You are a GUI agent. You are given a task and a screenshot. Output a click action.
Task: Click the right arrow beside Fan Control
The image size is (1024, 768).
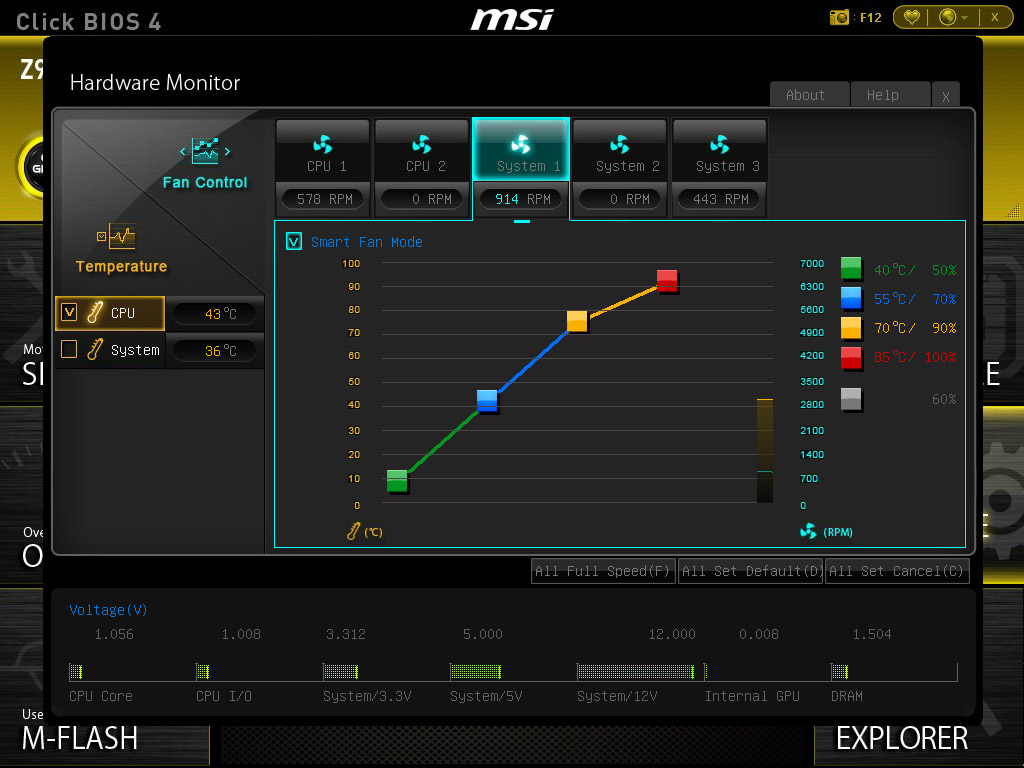point(227,152)
